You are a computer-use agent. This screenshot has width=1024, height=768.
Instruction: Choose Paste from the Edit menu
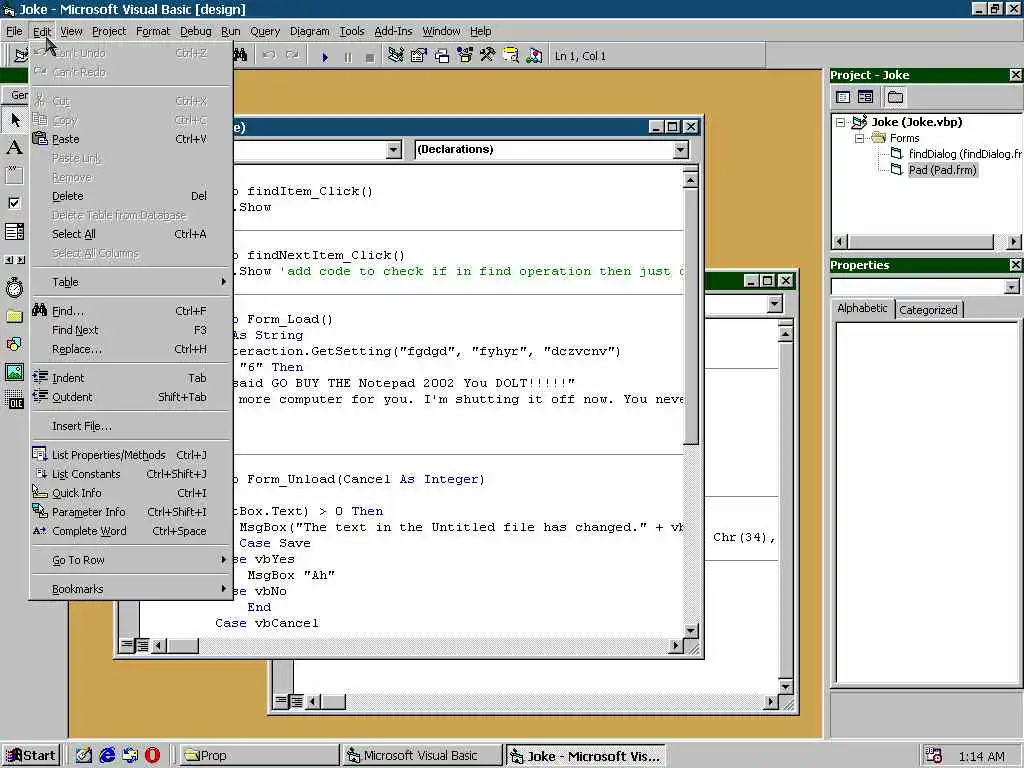pyautogui.click(x=131, y=139)
